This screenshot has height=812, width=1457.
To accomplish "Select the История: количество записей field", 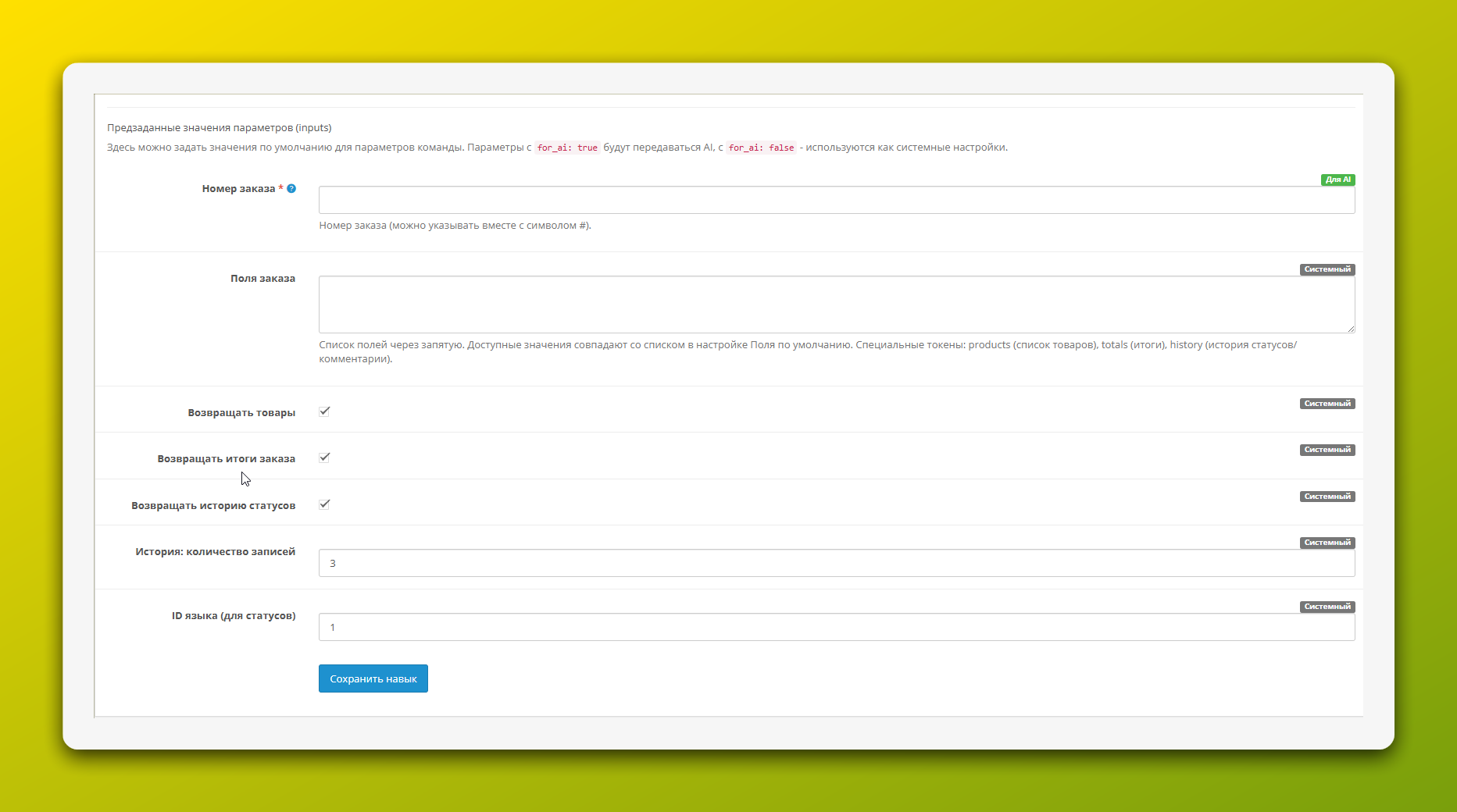I will tap(836, 563).
